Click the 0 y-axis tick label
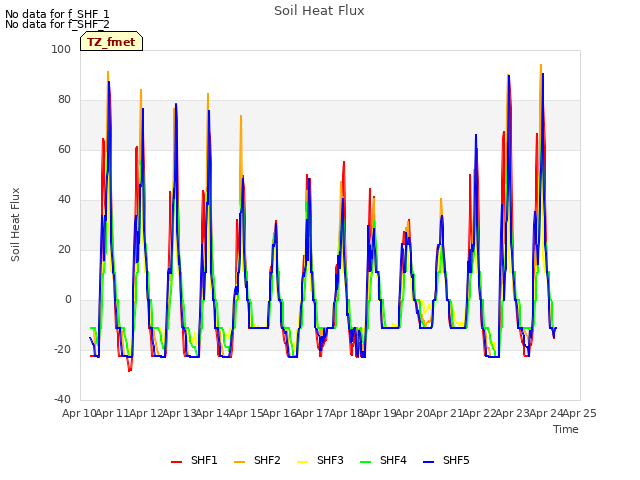640x480 pixels. click(x=68, y=300)
